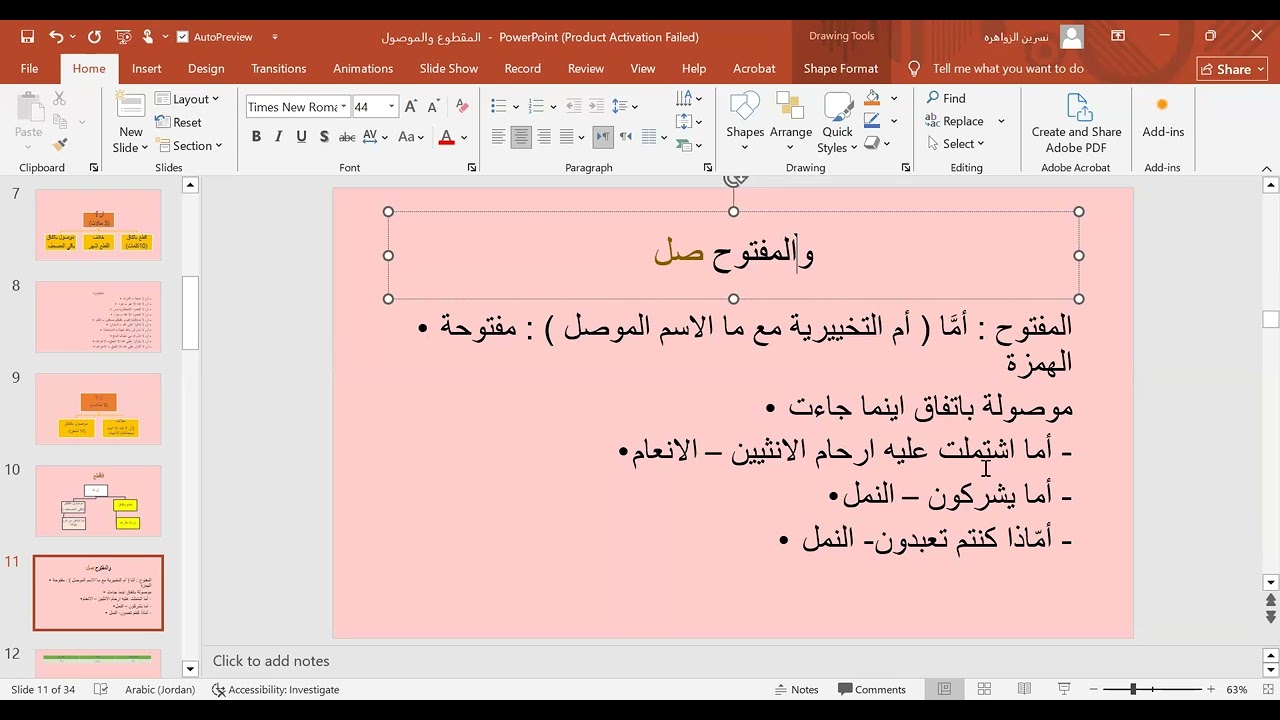
Task: Toggle bold formatting
Action: [x=256, y=137]
